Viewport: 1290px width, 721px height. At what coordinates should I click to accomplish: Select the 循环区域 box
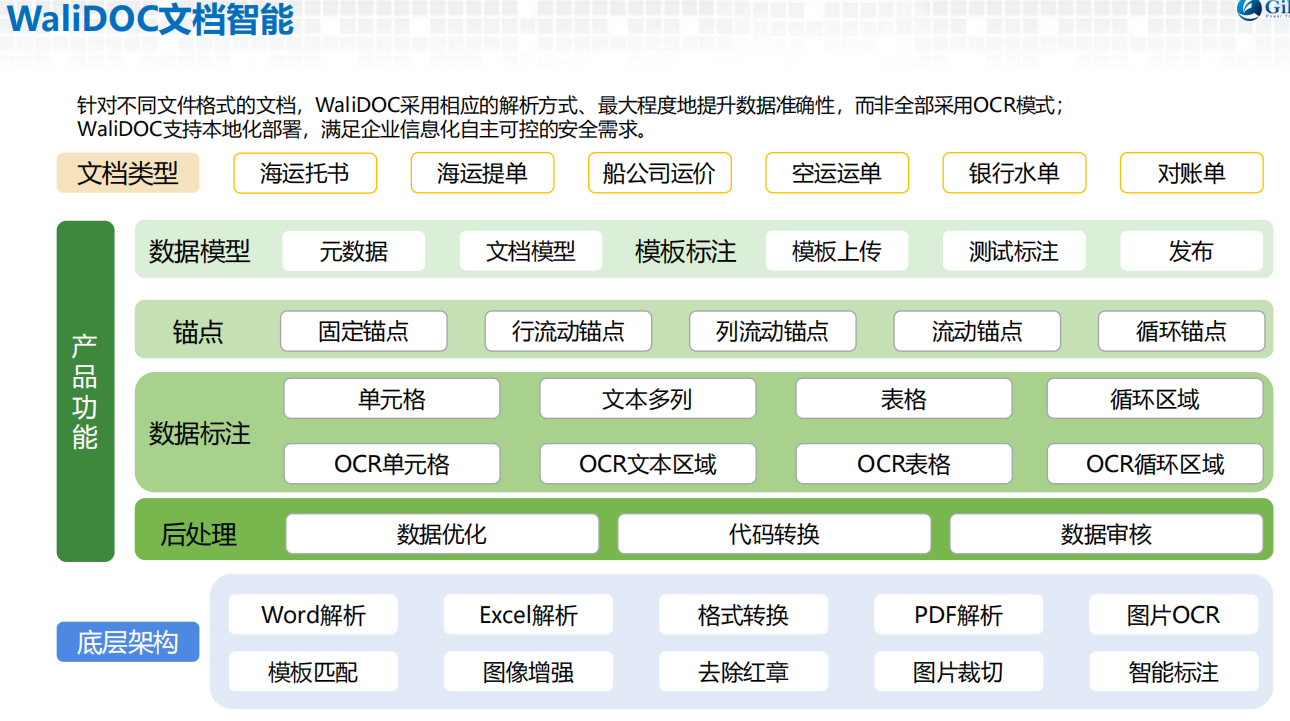pos(1155,399)
